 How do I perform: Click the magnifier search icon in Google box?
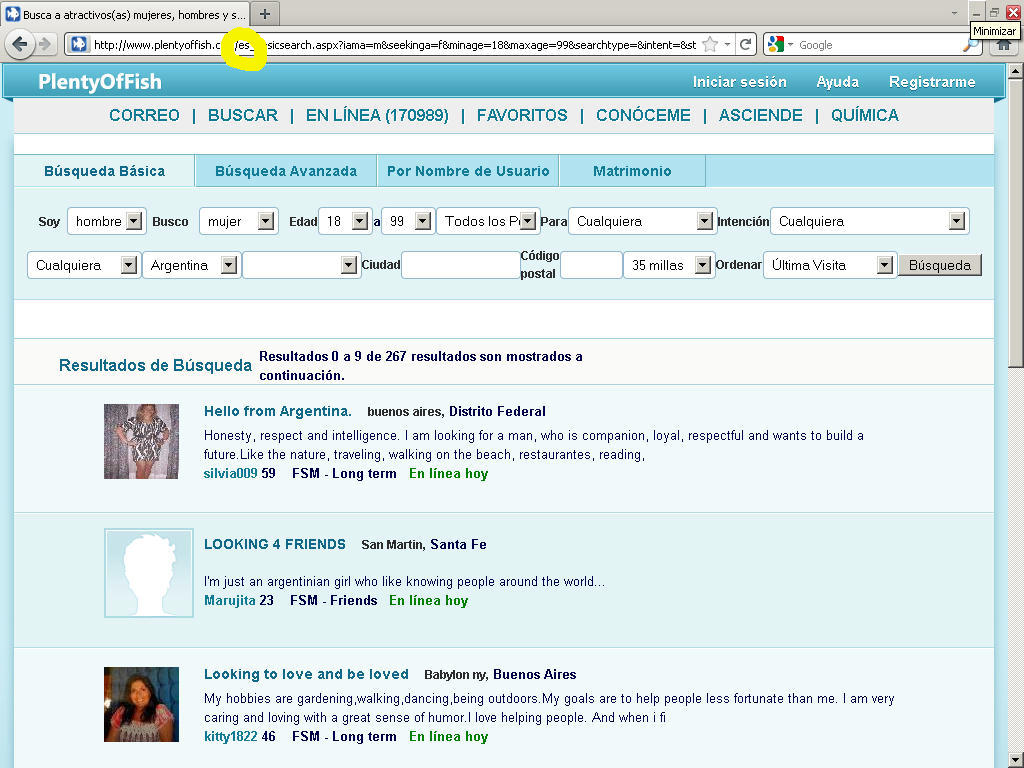(x=970, y=45)
